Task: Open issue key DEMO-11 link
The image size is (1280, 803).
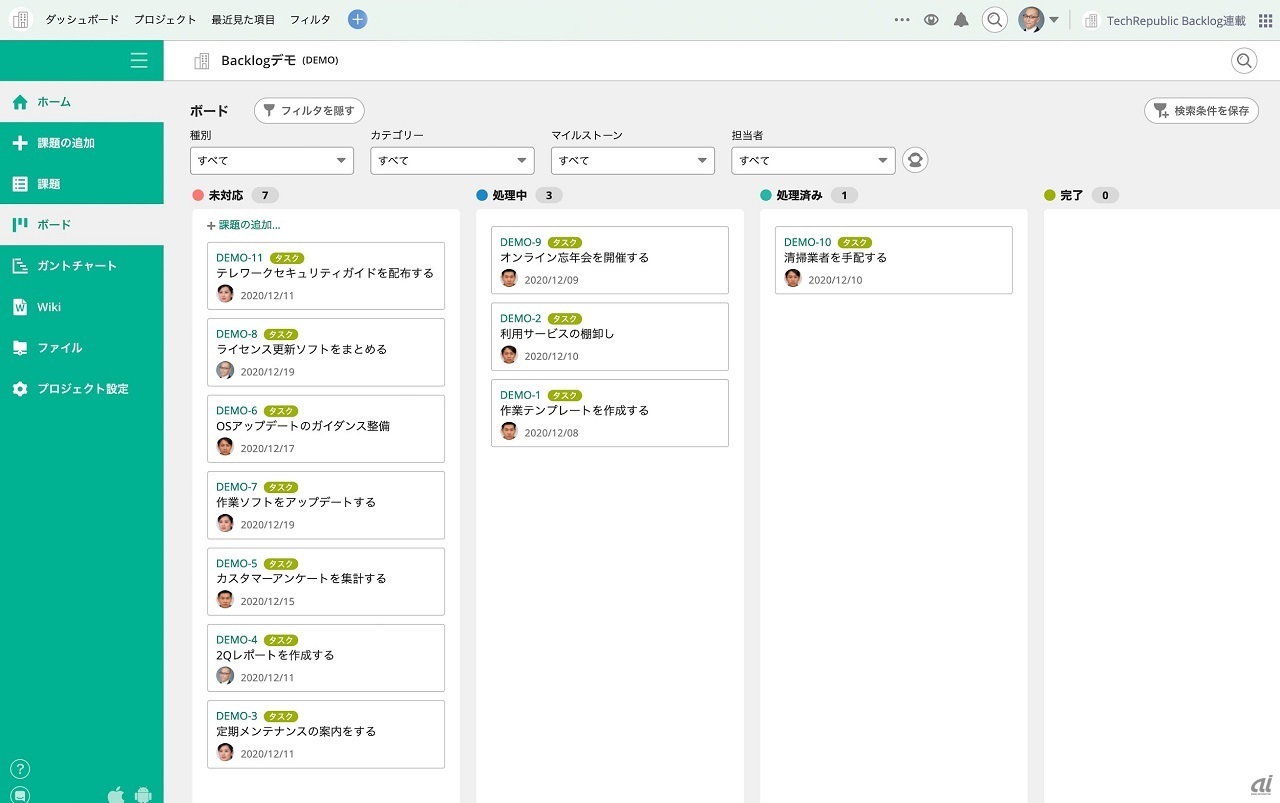Action: pyautogui.click(x=239, y=258)
